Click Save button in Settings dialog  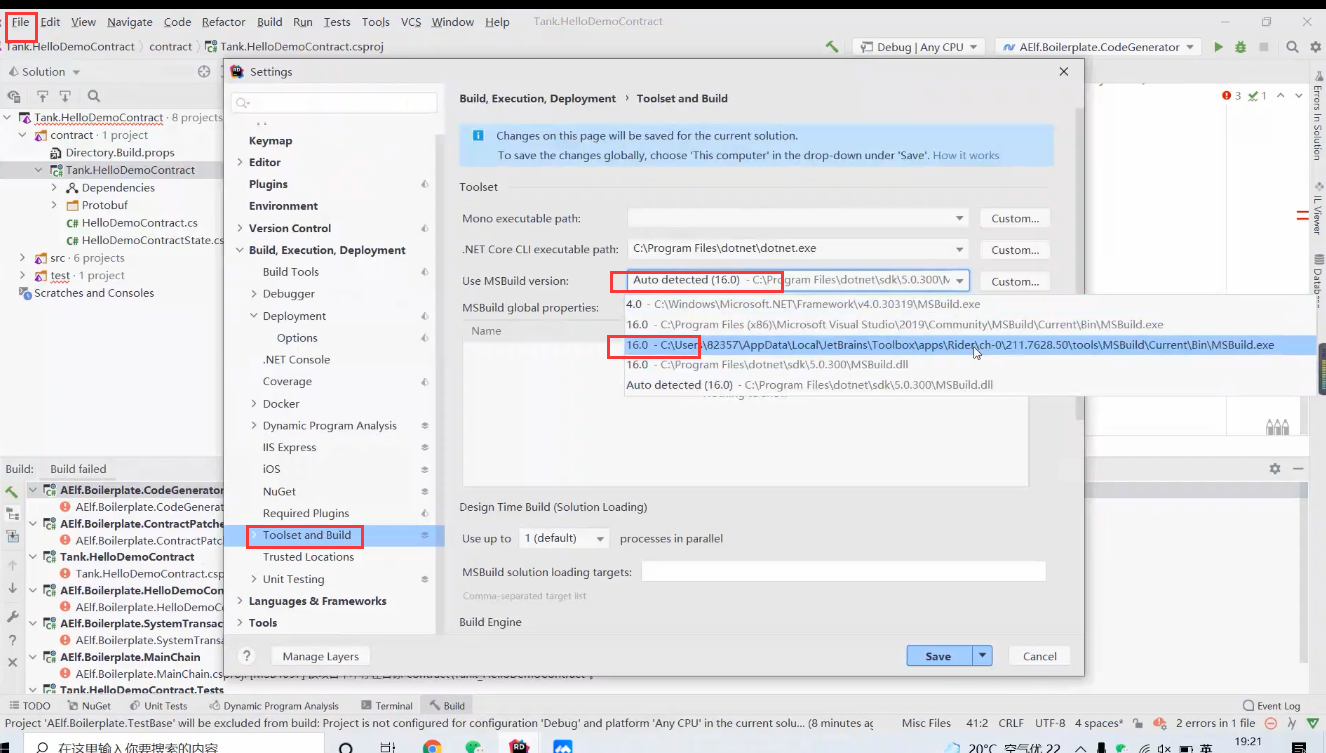point(938,656)
